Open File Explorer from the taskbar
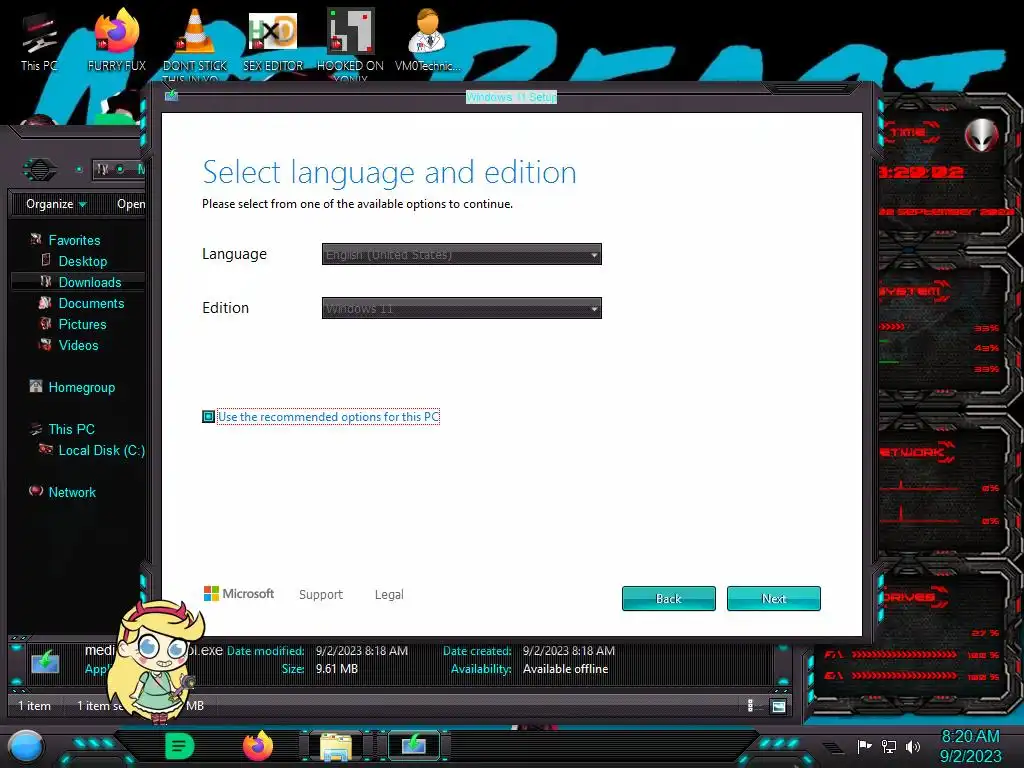Image resolution: width=1024 pixels, height=768 pixels. click(x=336, y=747)
